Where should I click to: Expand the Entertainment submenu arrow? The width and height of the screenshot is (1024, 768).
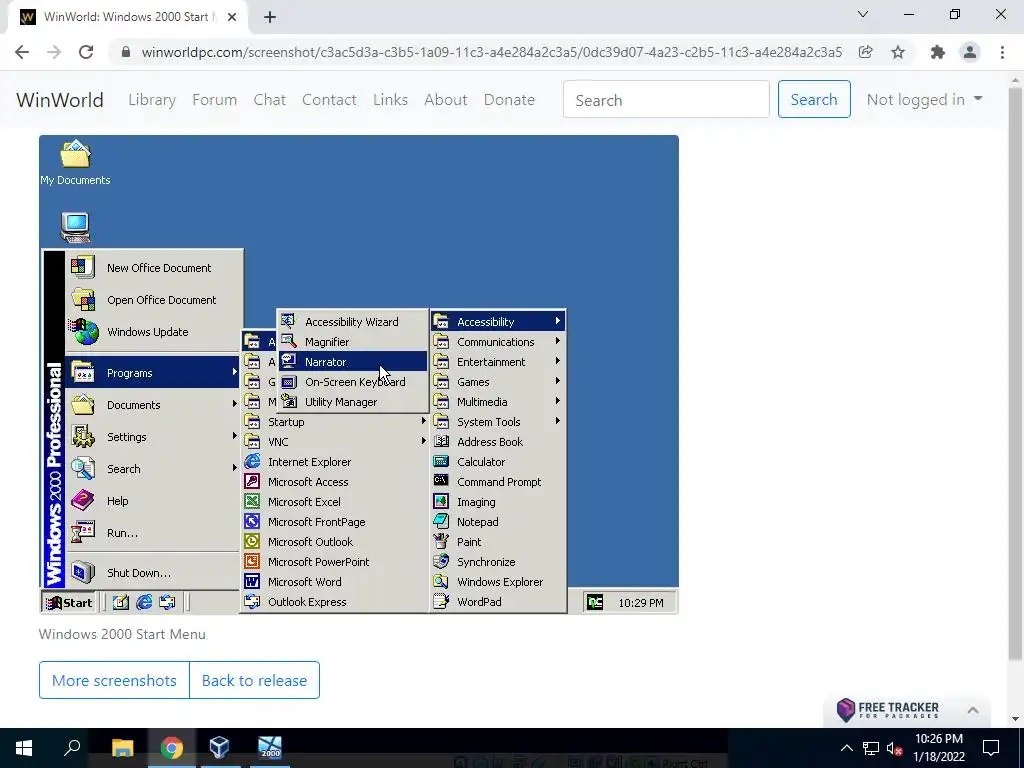pyautogui.click(x=557, y=361)
